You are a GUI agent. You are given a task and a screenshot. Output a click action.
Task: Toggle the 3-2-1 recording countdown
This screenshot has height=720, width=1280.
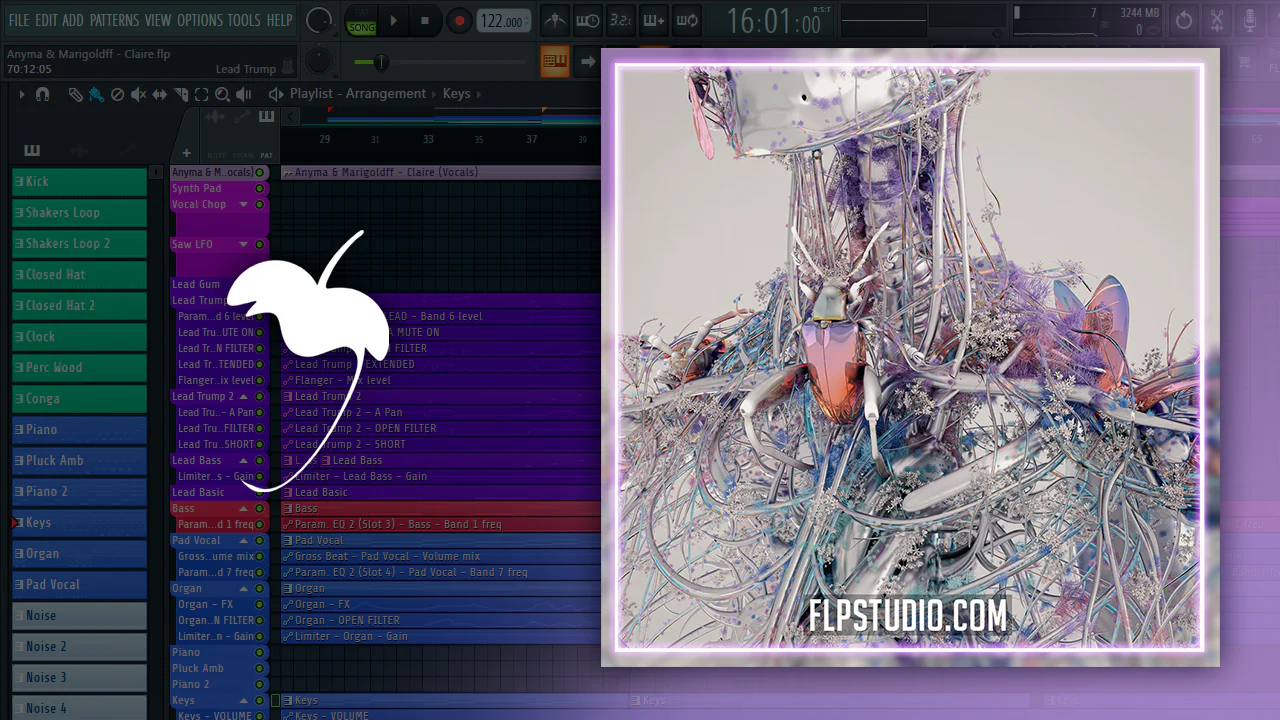620,20
